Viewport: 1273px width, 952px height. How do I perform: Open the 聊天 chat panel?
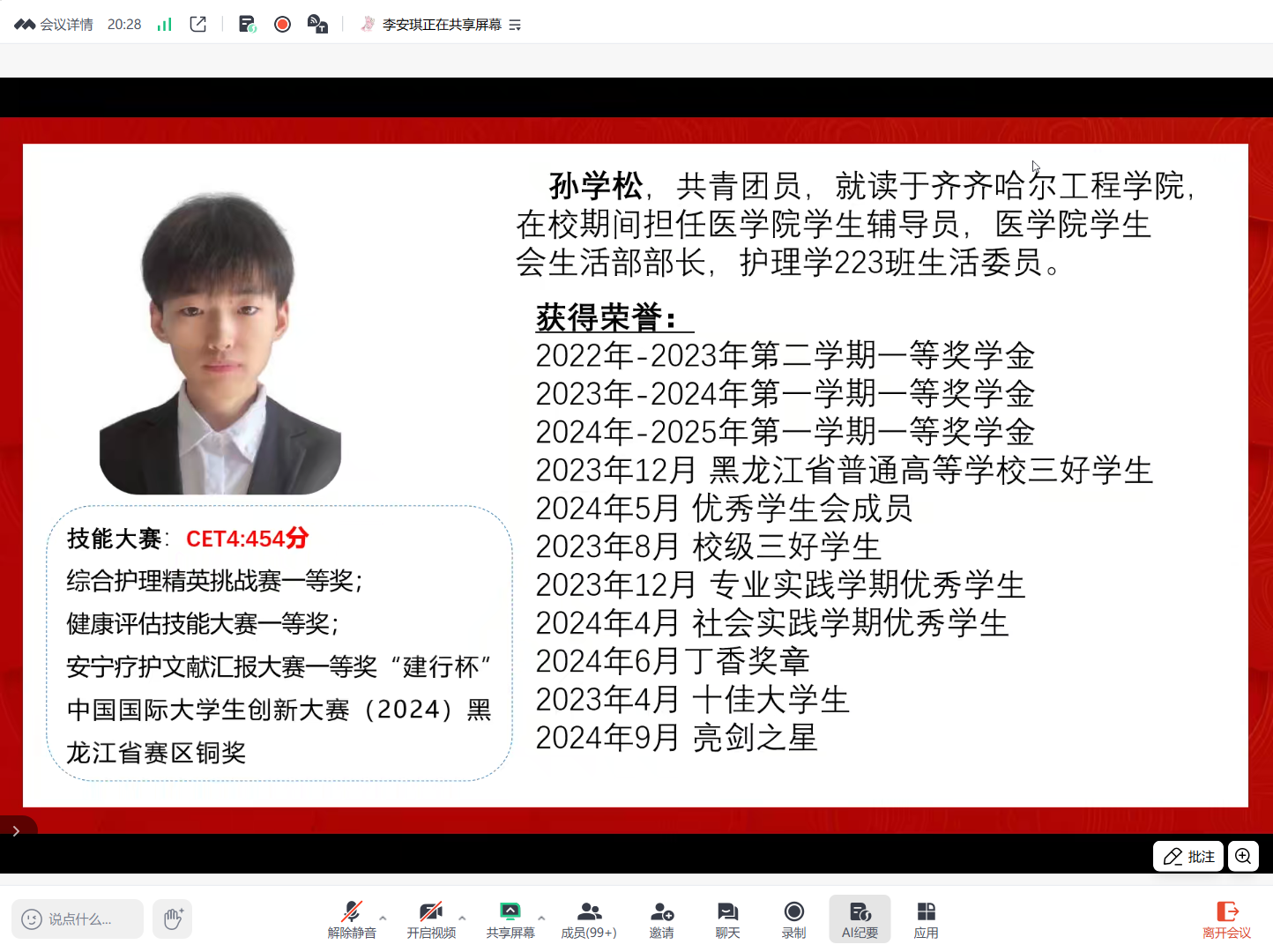click(727, 919)
